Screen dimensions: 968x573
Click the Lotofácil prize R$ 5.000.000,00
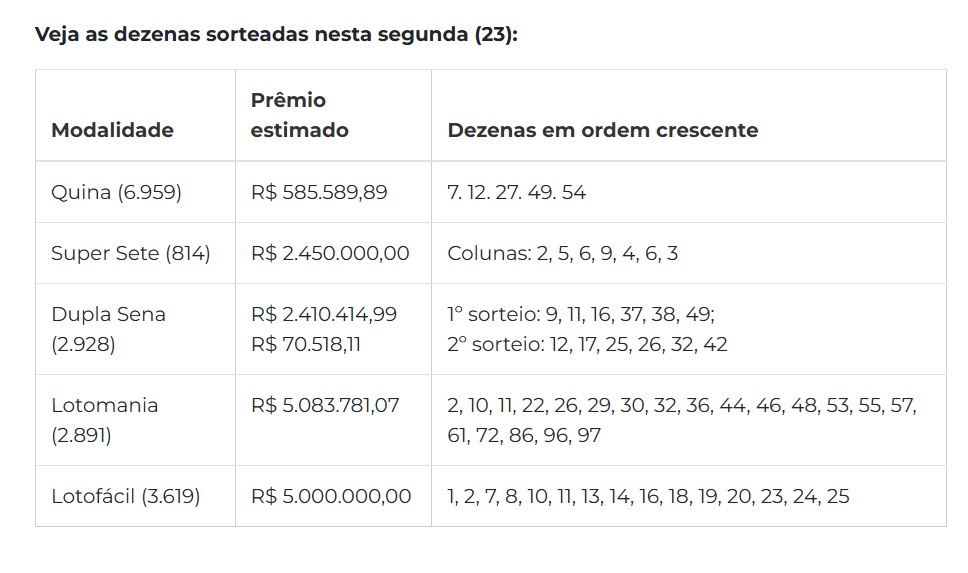[x=331, y=496]
